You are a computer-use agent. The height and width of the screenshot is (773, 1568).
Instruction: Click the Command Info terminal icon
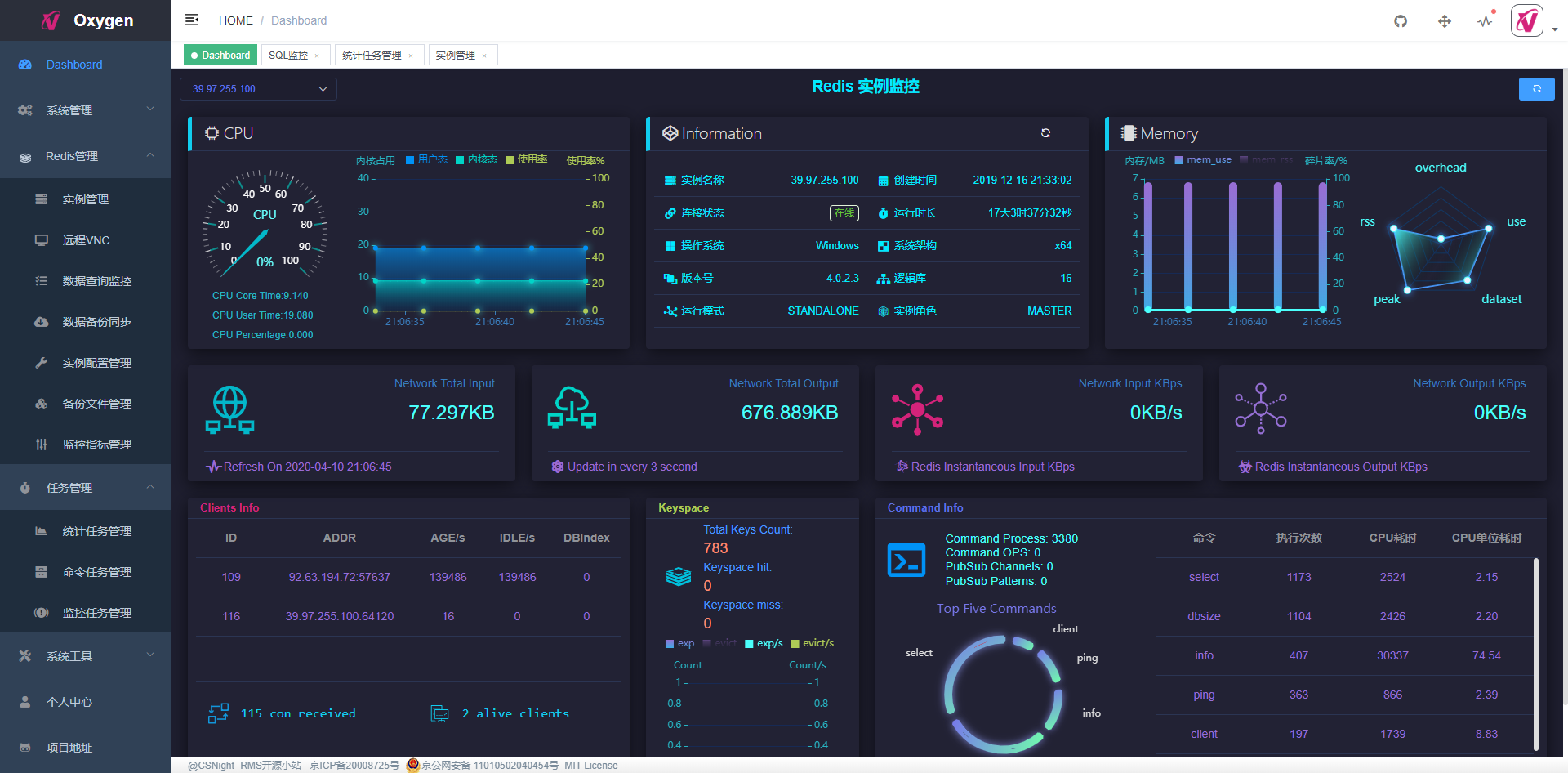pos(906,560)
